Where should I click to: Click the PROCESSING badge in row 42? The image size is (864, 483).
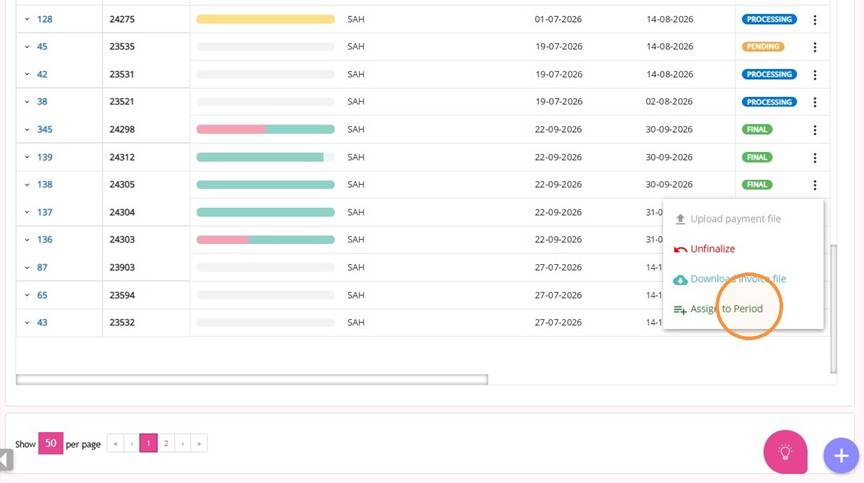click(769, 74)
